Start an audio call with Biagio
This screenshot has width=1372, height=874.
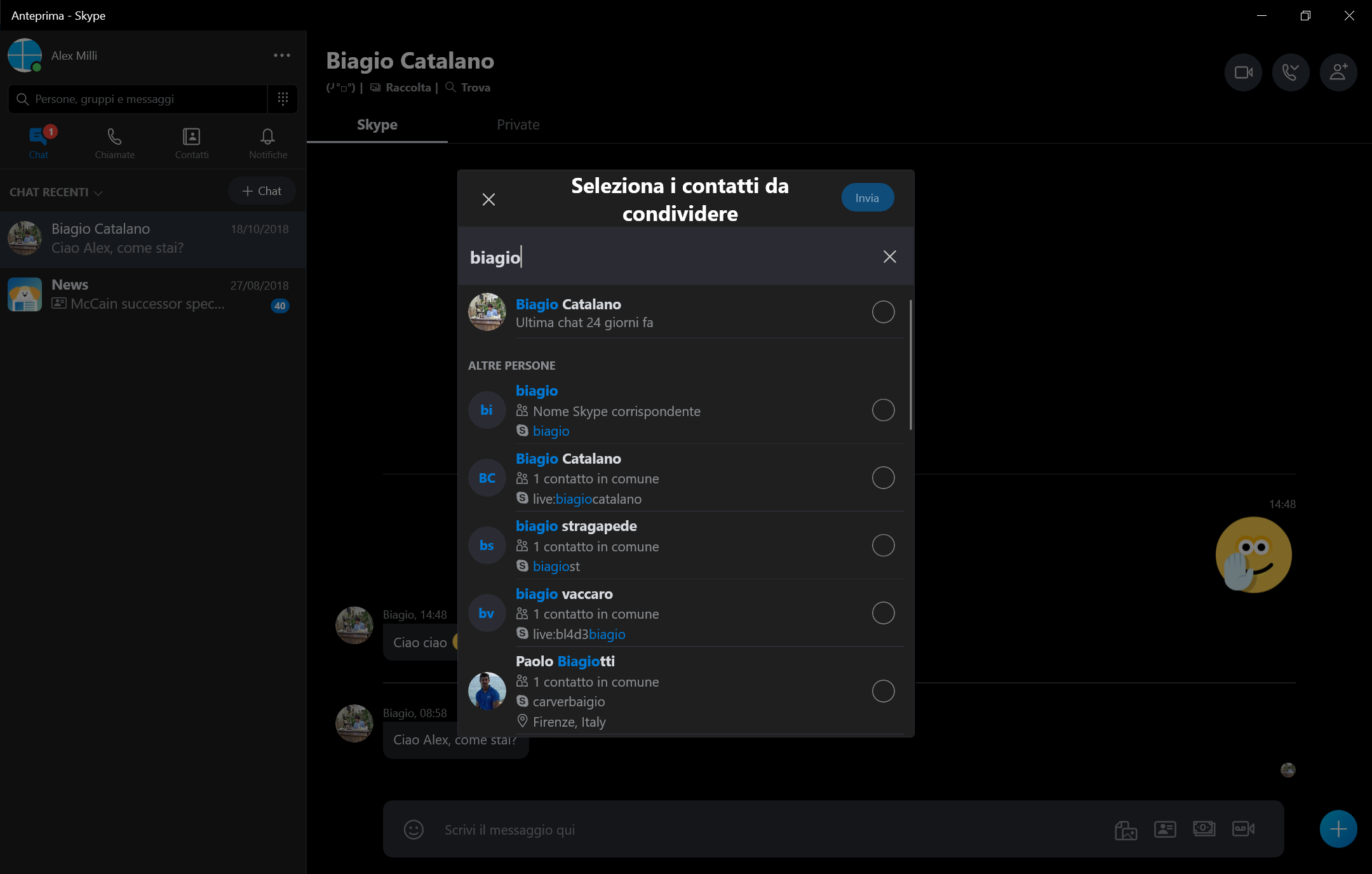[x=1291, y=72]
